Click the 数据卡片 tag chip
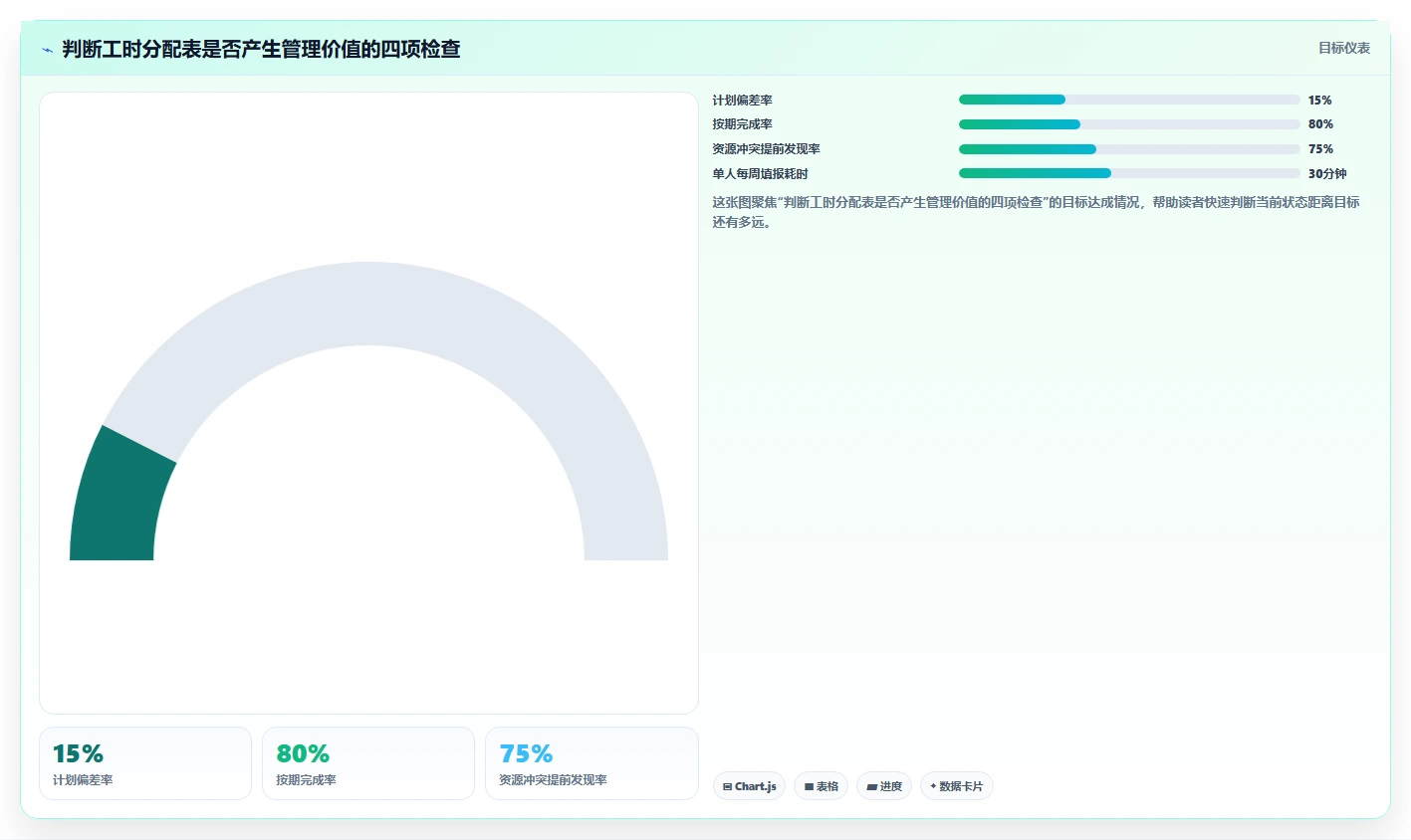 956,786
